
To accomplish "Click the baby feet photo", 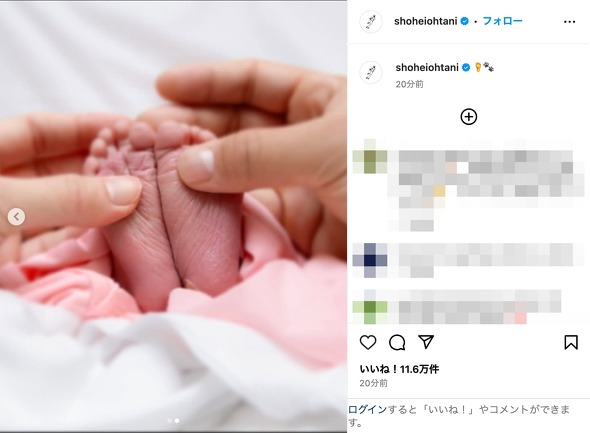I will [x=173, y=216].
